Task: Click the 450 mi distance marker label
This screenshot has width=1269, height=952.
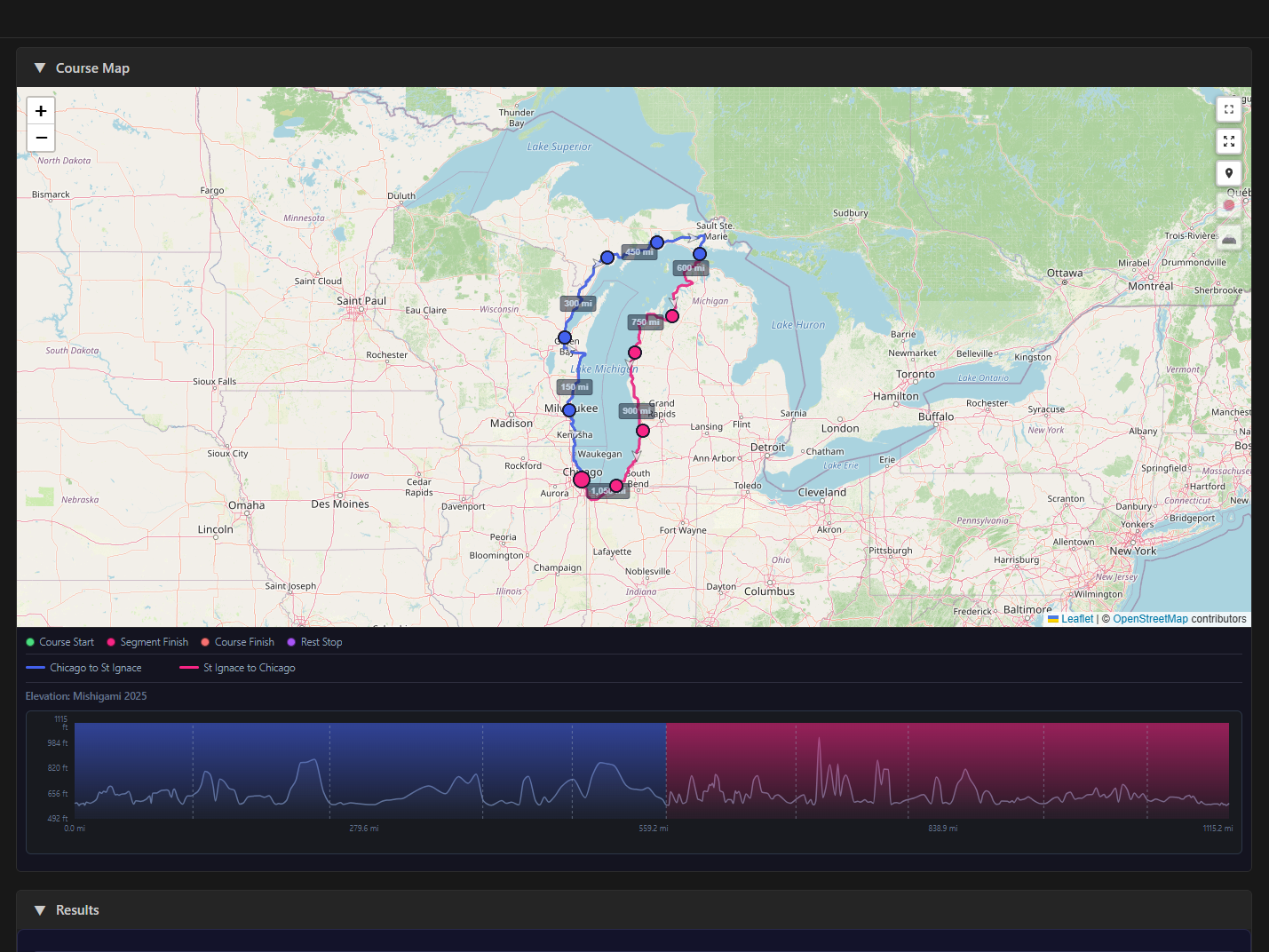Action: point(639,252)
